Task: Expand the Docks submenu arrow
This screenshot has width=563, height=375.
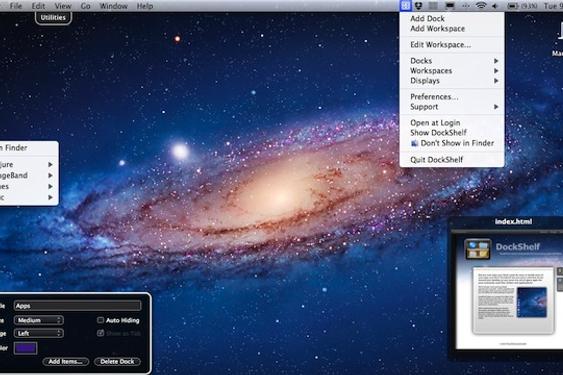Action: [496, 61]
